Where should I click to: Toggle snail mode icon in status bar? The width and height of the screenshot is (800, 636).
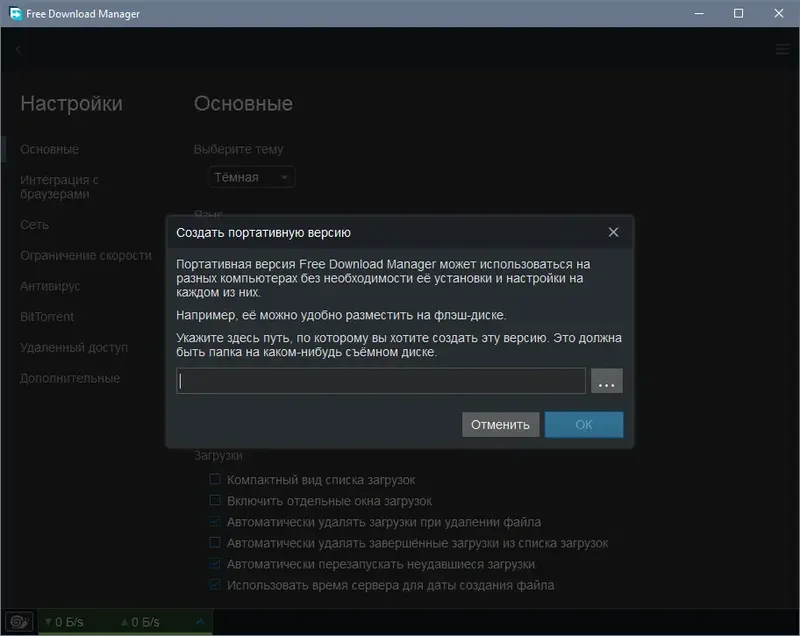tap(20, 622)
